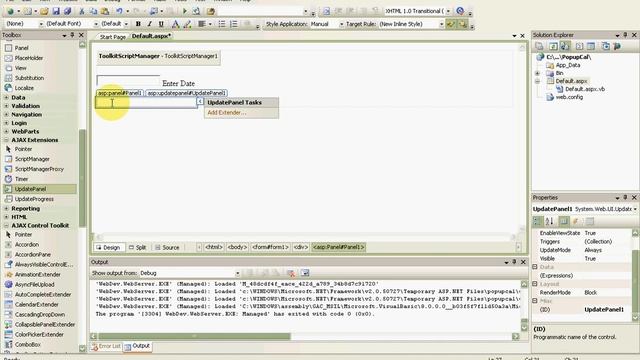Toggle word wrap icon in Output panel

[x=305, y=273]
